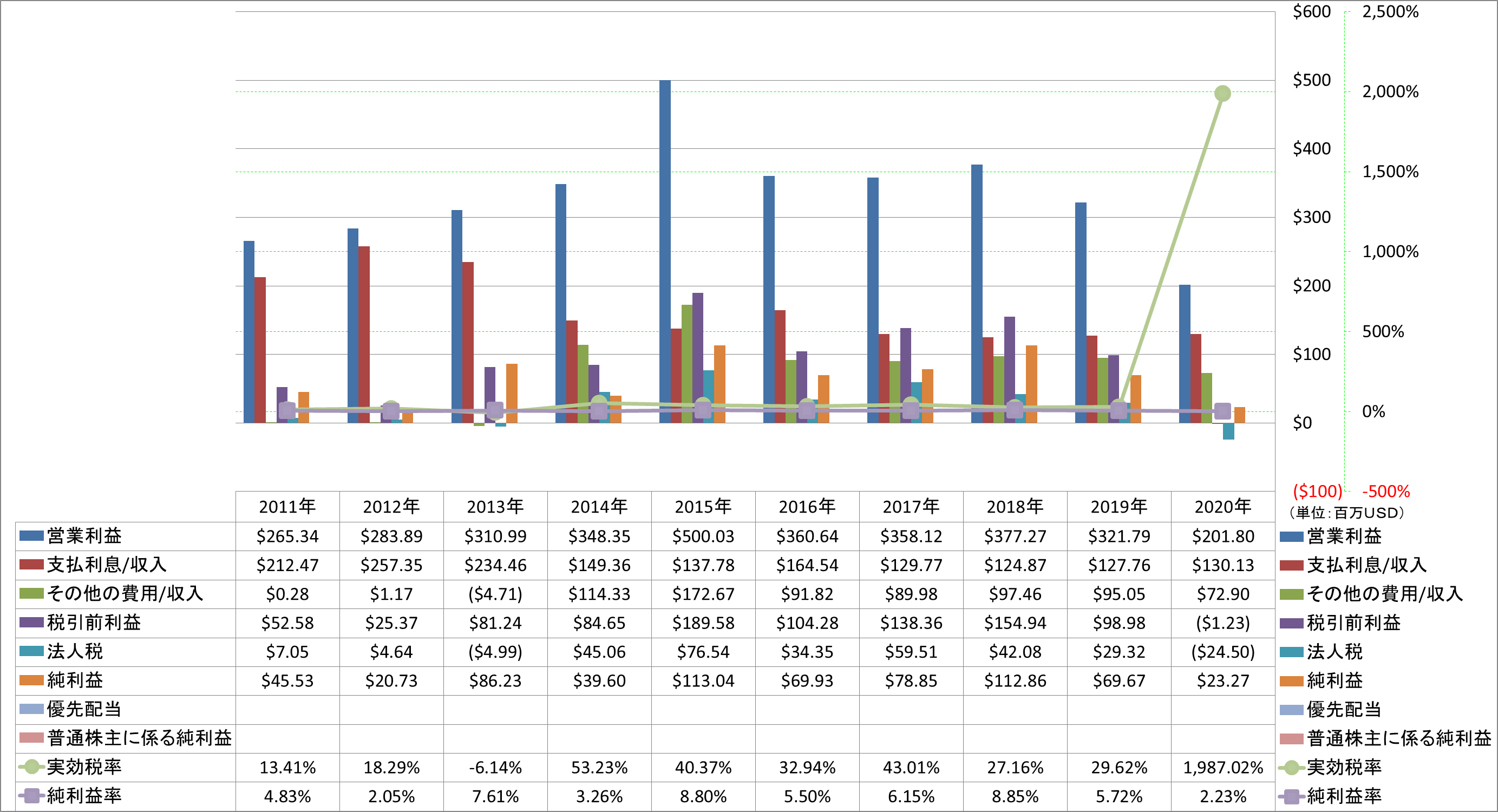Click the 実効税率 legend entry below unit note

tap(1331, 767)
